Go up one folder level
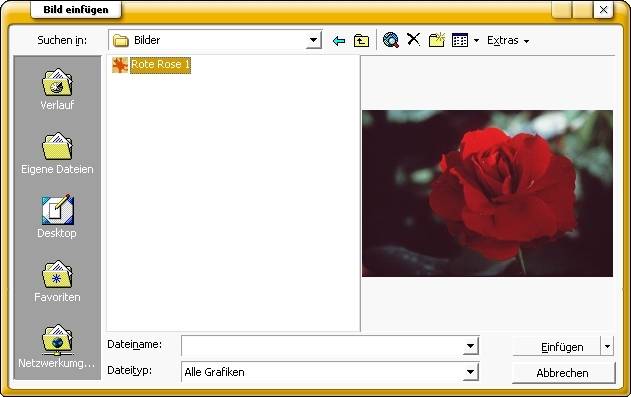631x397 pixels. tap(361, 41)
